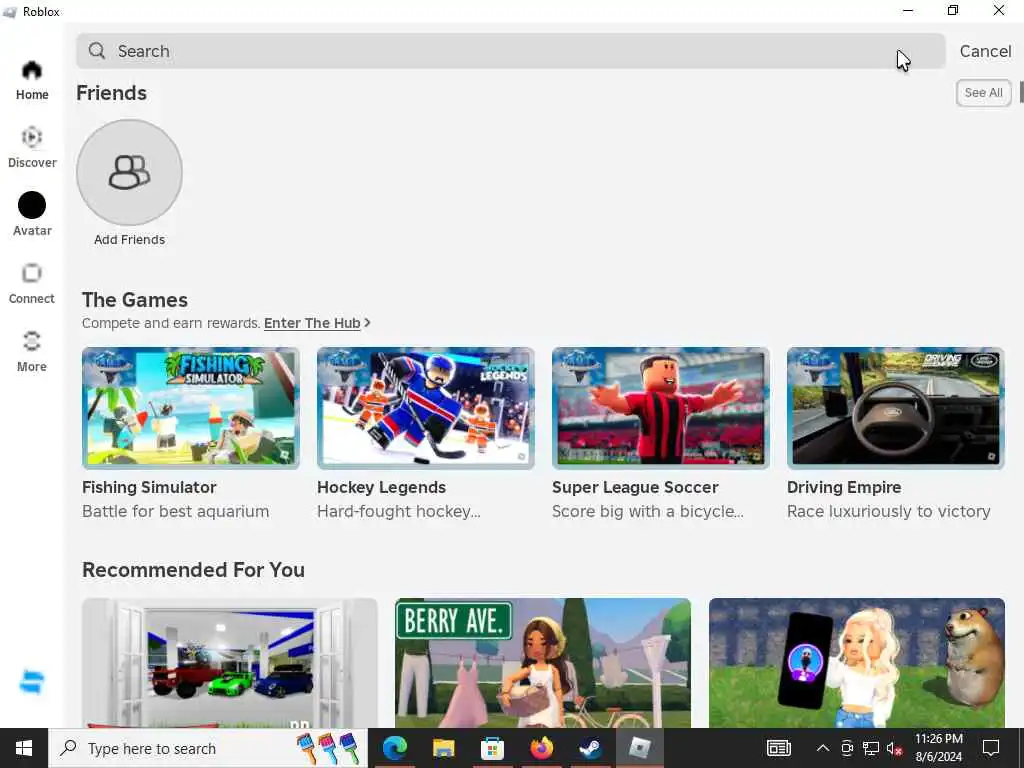Open the Fishing Simulator thumbnail
Screen dimensions: 1024x768
click(x=191, y=408)
